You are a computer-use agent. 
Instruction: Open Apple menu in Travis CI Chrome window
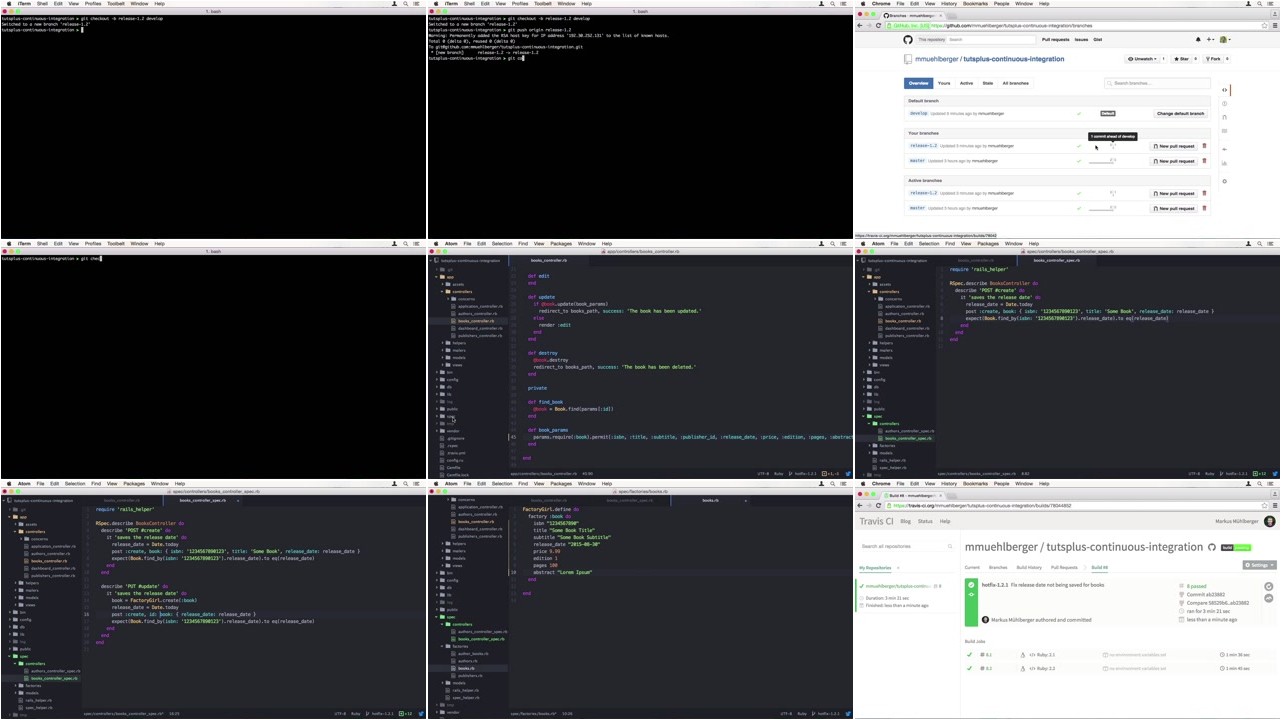pyautogui.click(x=863, y=484)
